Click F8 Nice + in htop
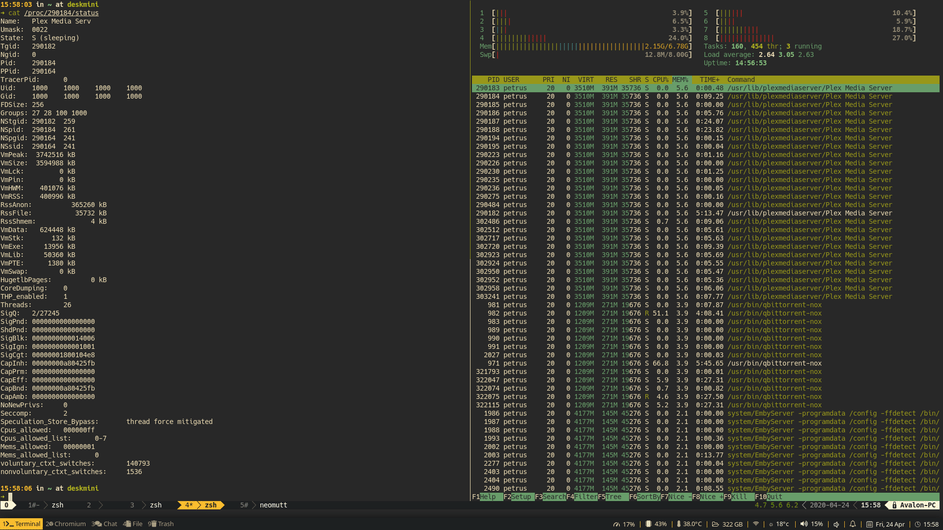 click(x=707, y=497)
